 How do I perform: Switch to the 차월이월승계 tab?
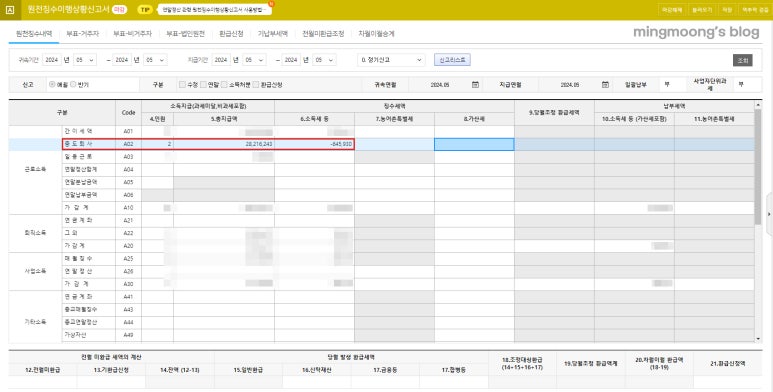376,34
